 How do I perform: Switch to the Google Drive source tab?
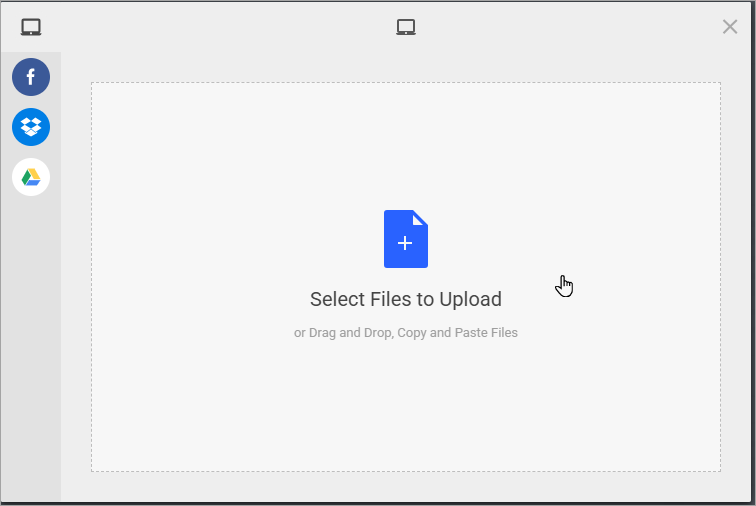tap(31, 177)
